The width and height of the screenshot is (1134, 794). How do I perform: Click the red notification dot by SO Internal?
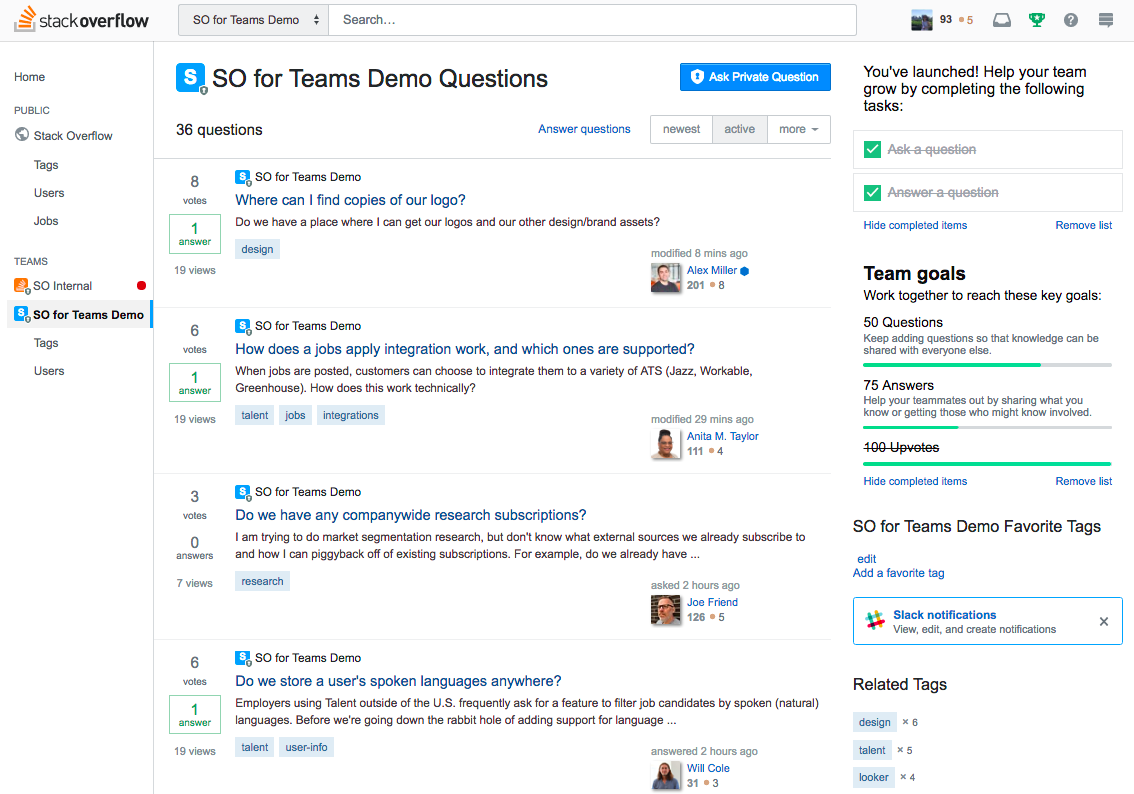click(x=141, y=286)
